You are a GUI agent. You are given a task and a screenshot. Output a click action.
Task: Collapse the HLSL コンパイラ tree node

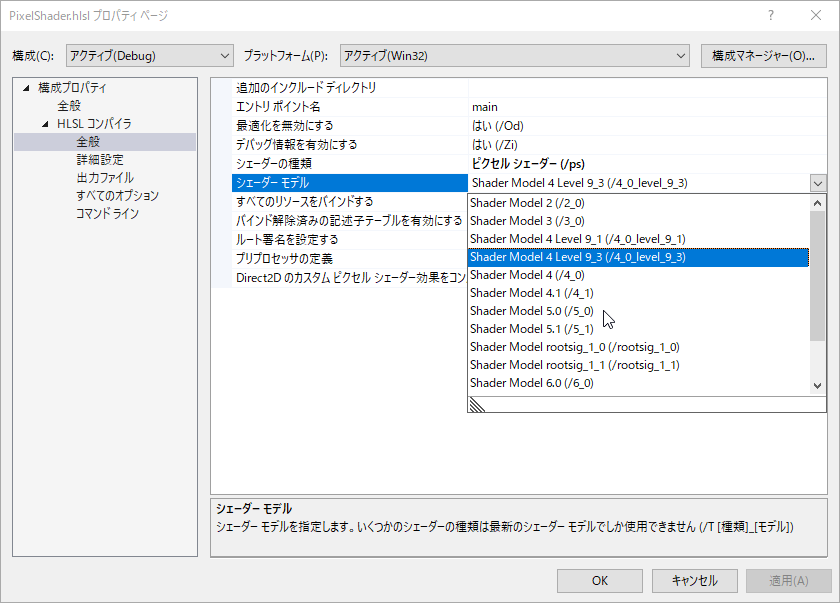(46, 124)
